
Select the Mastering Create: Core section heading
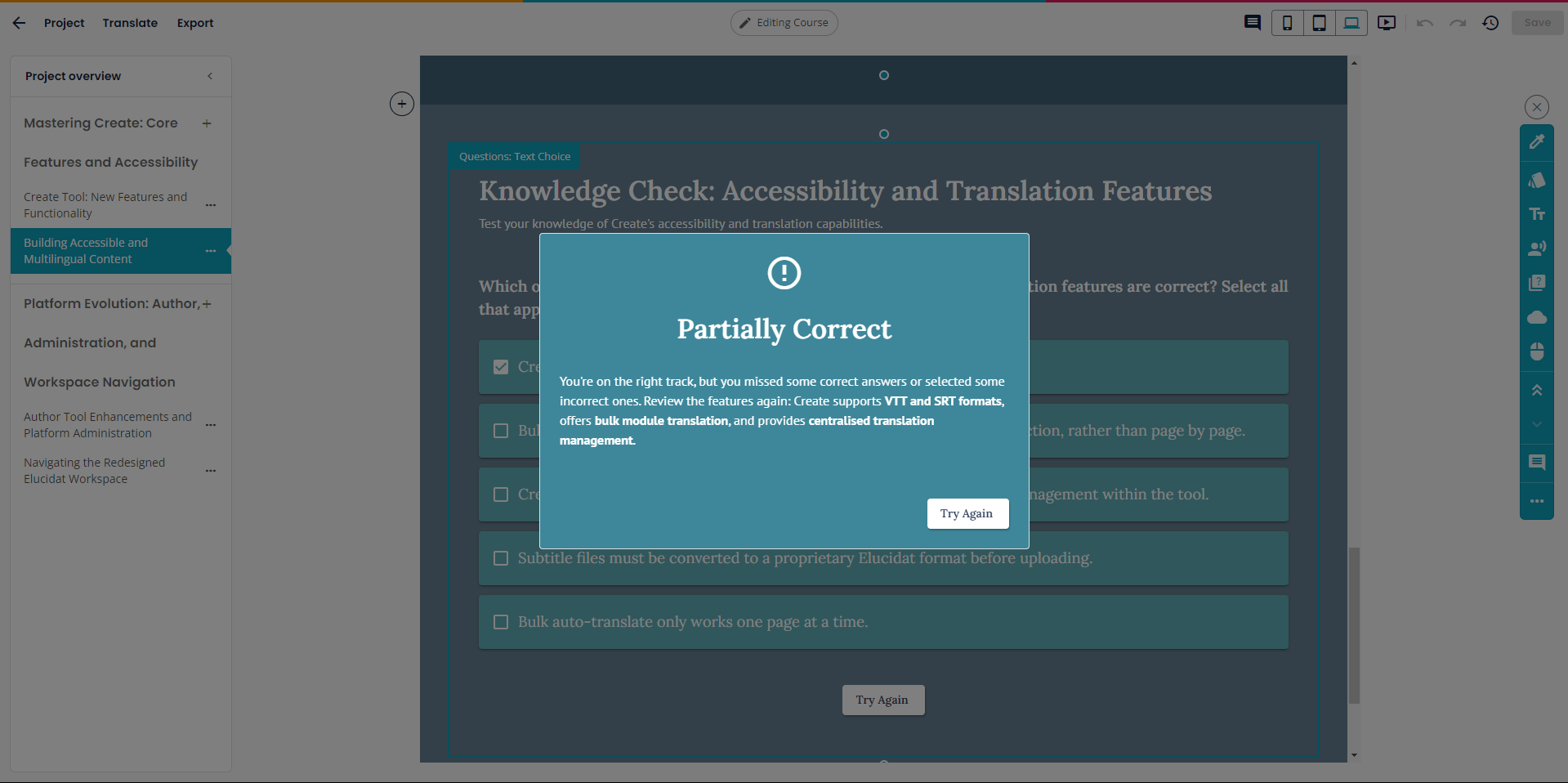click(101, 123)
